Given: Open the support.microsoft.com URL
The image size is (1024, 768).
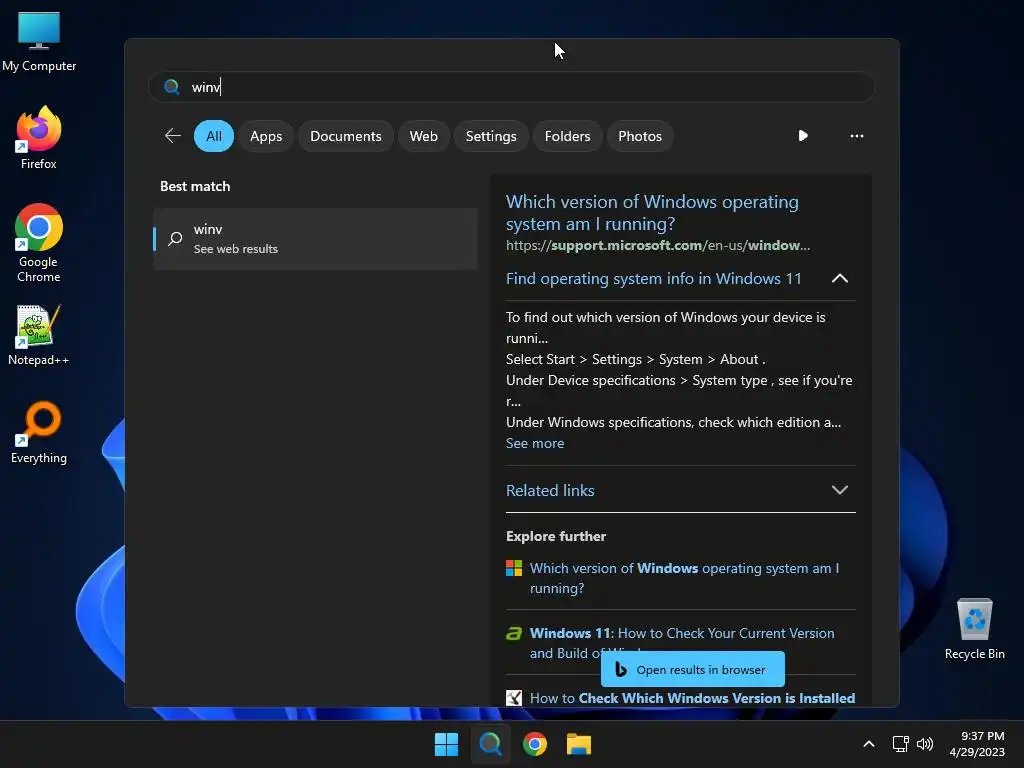Looking at the screenshot, I should [x=658, y=246].
